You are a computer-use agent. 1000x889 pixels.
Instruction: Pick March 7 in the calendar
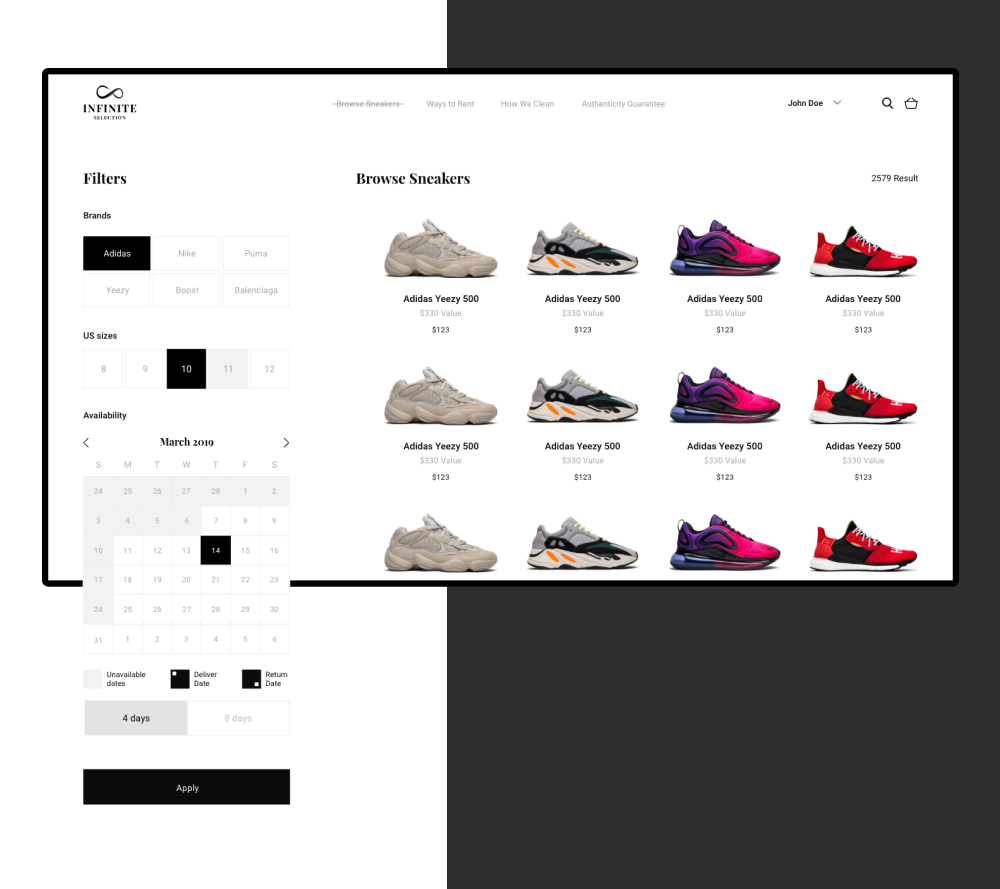point(216,521)
